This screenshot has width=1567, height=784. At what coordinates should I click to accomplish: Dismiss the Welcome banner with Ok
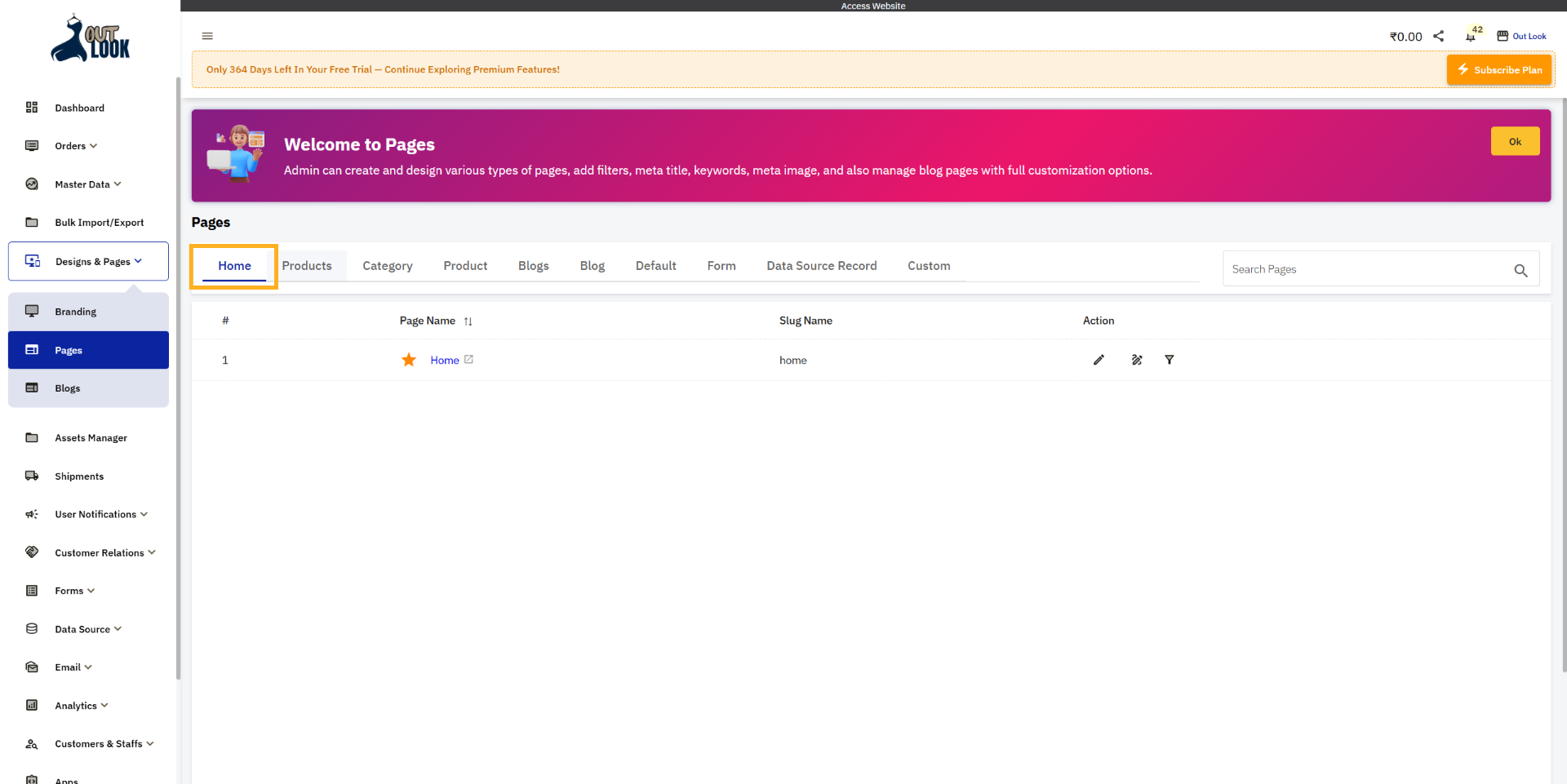(x=1515, y=140)
